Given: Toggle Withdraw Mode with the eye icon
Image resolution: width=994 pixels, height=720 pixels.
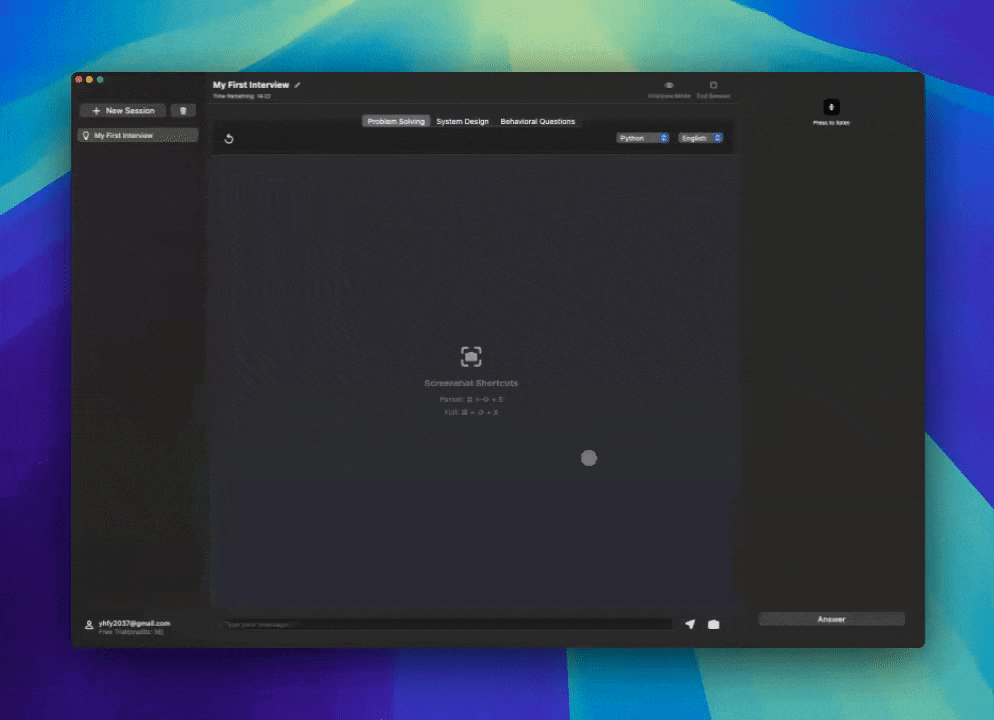Looking at the screenshot, I should (668, 86).
